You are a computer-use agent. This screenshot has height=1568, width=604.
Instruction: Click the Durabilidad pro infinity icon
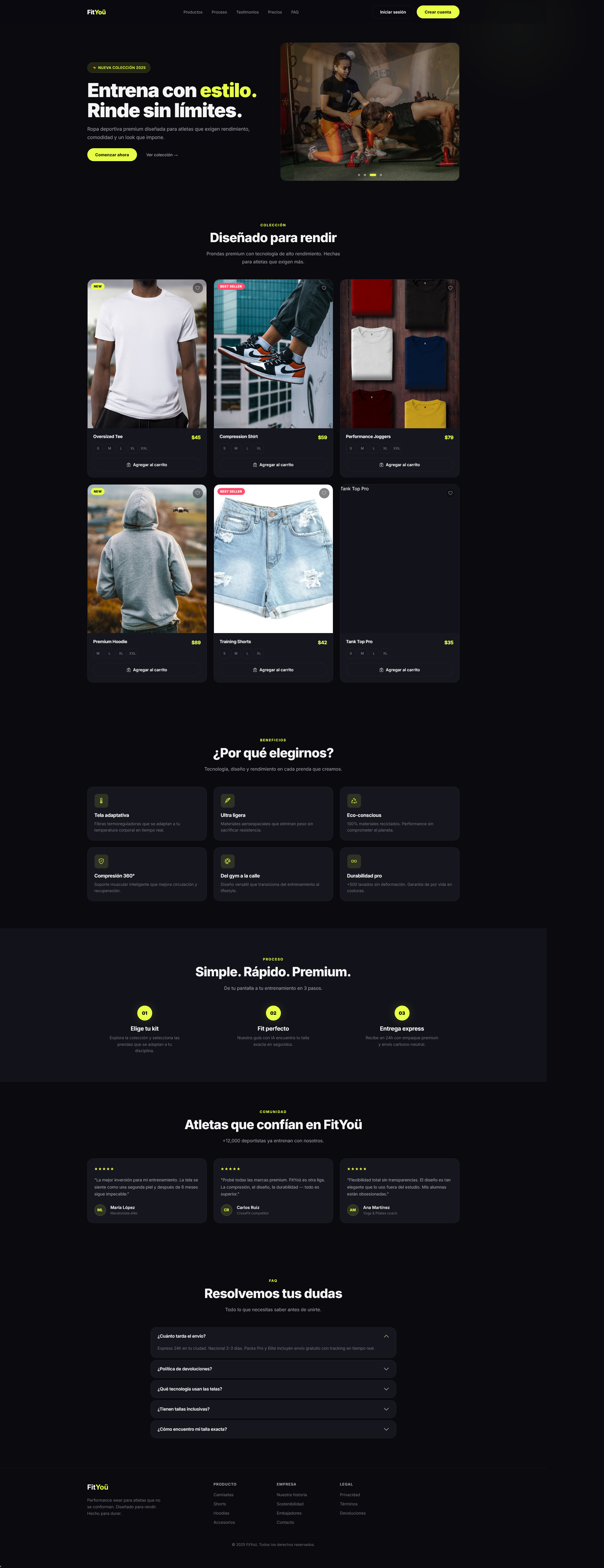click(x=354, y=861)
